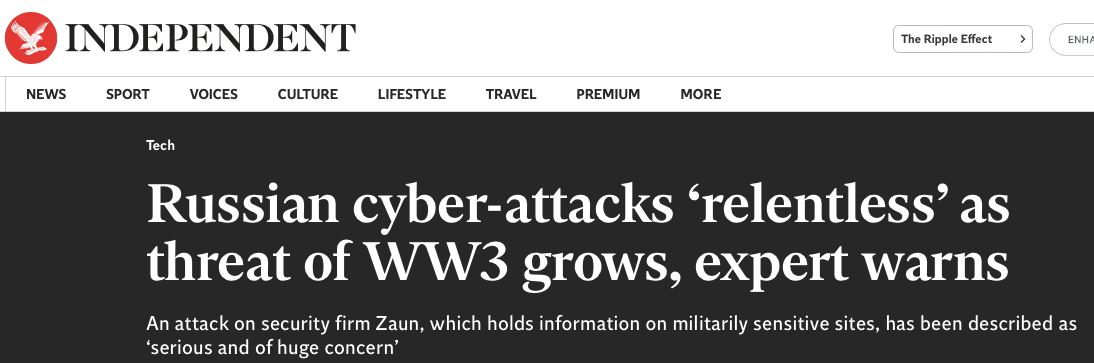Viewport: 1094px width, 363px height.
Task: Go to the SPORT section
Action: pos(128,94)
